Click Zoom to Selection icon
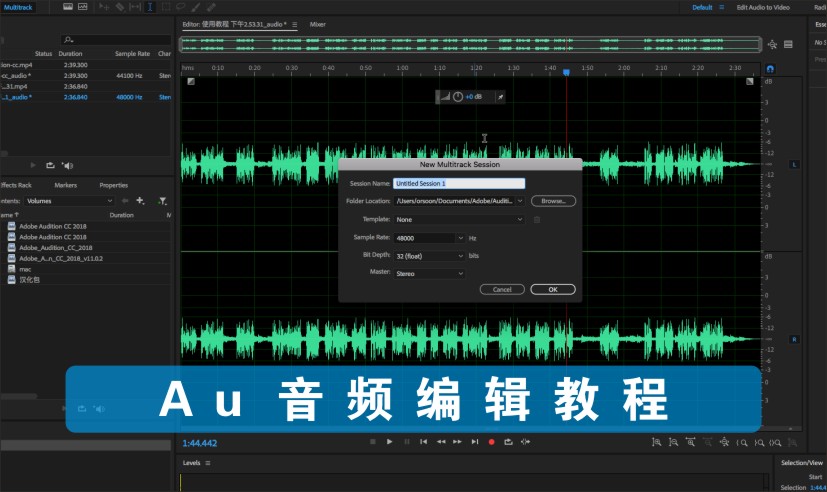This screenshot has width=827, height=492. pyautogui.click(x=775, y=443)
